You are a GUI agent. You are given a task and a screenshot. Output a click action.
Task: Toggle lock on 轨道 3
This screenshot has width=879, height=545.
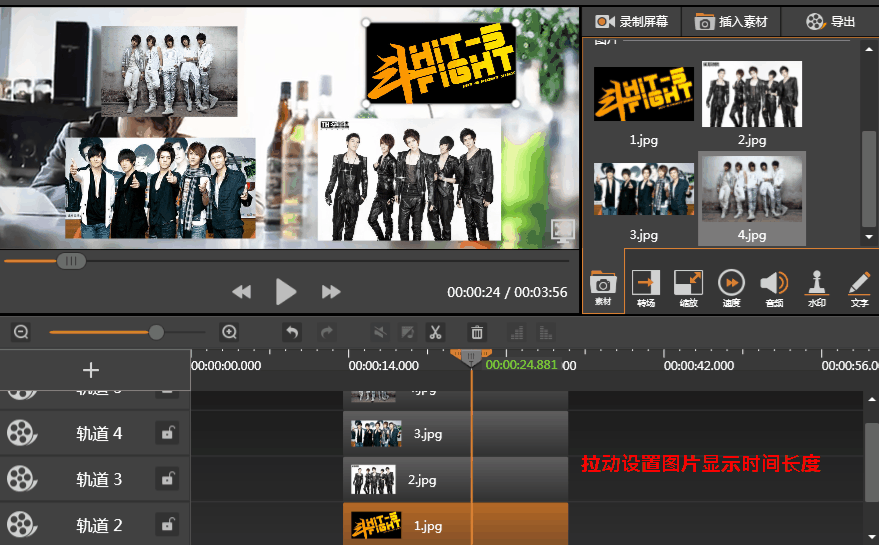(167, 479)
